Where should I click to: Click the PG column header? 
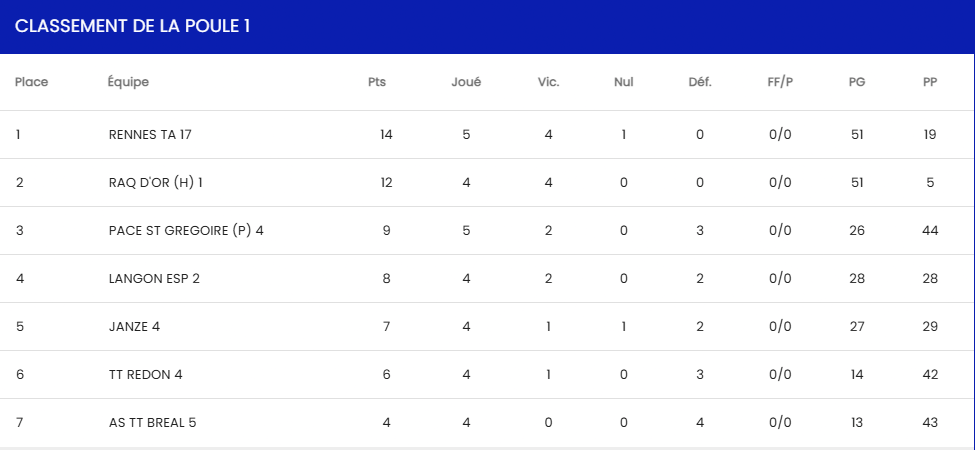click(857, 82)
